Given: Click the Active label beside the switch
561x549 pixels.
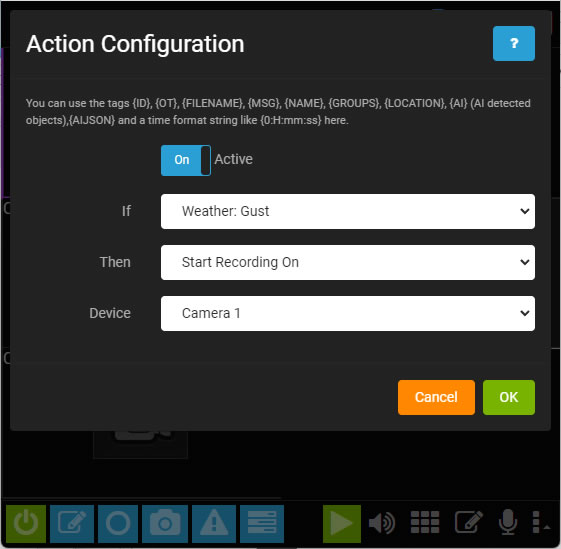Looking at the screenshot, I should [234, 159].
